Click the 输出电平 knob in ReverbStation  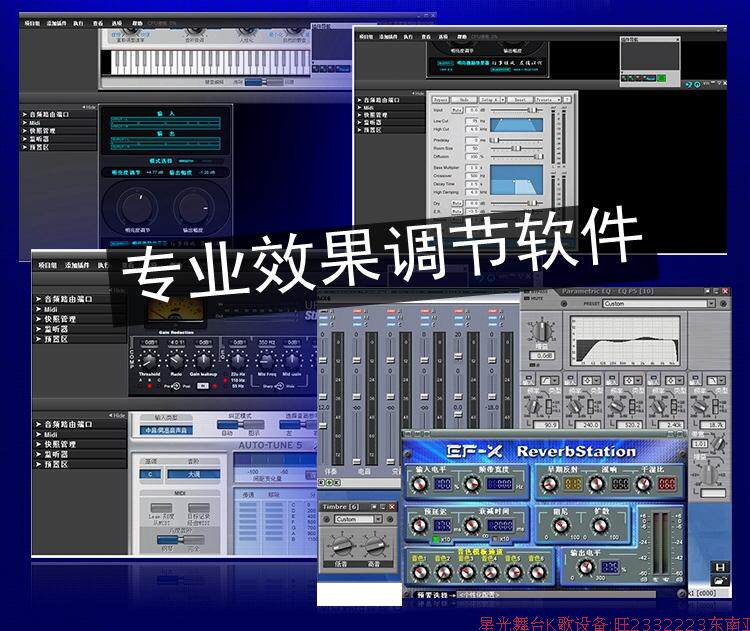(x=585, y=567)
